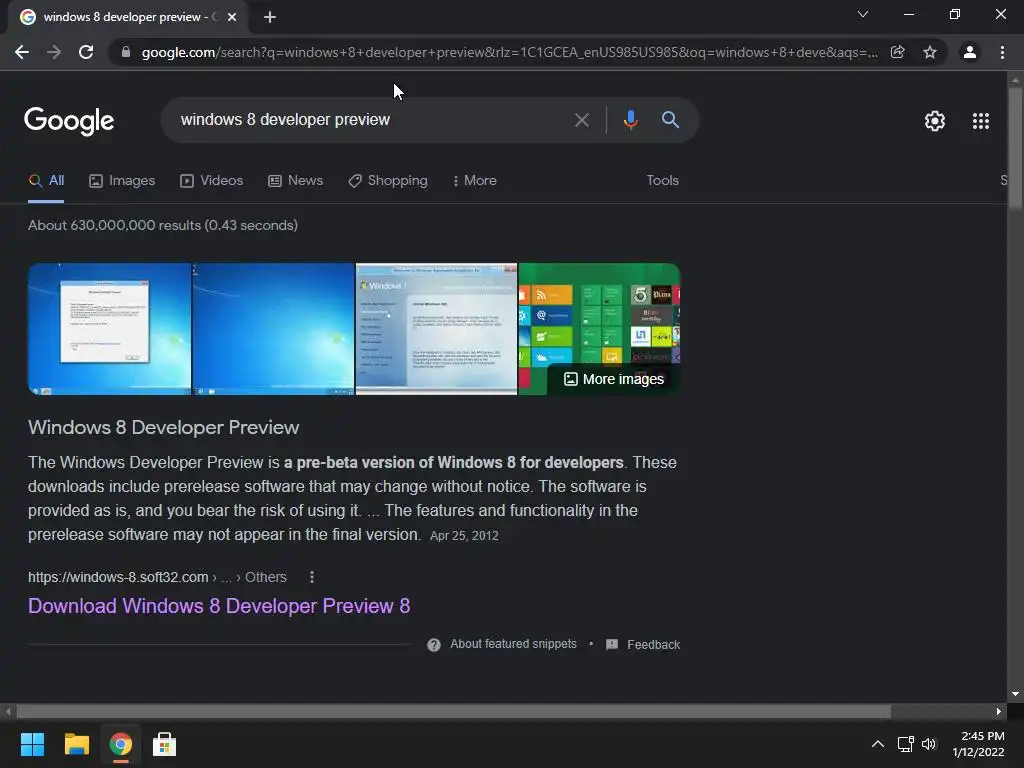Open the Google apps grid
The height and width of the screenshot is (768, 1024).
[x=981, y=121]
